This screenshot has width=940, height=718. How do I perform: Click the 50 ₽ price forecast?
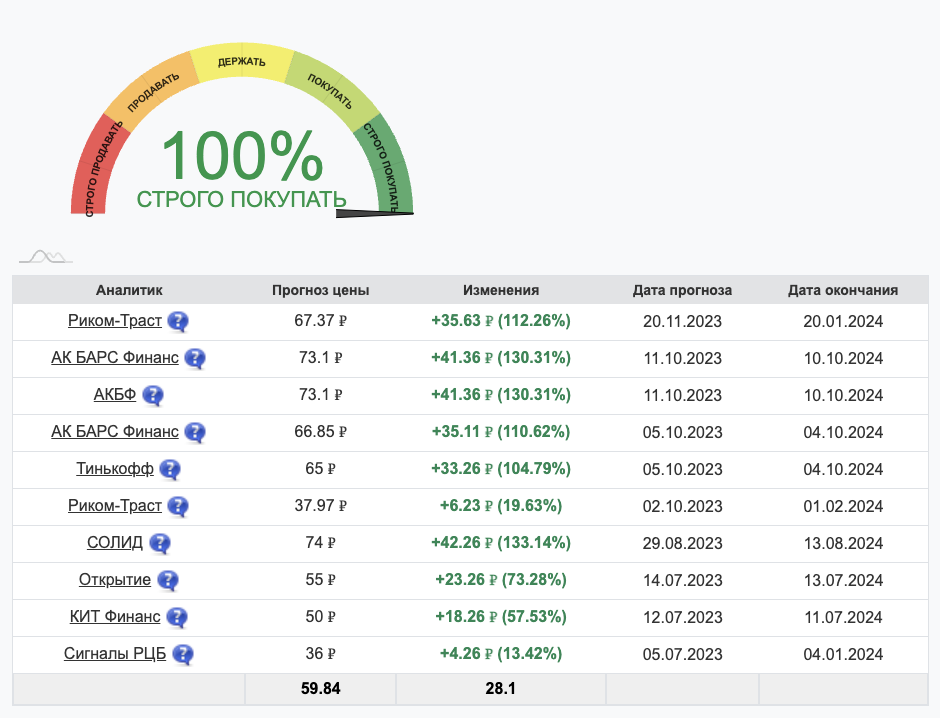320,617
